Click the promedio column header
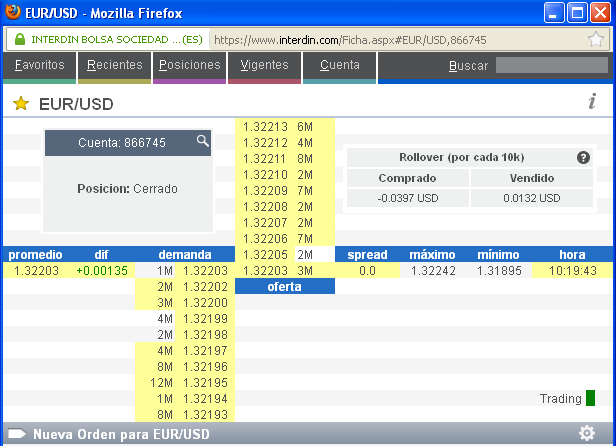 [35, 255]
